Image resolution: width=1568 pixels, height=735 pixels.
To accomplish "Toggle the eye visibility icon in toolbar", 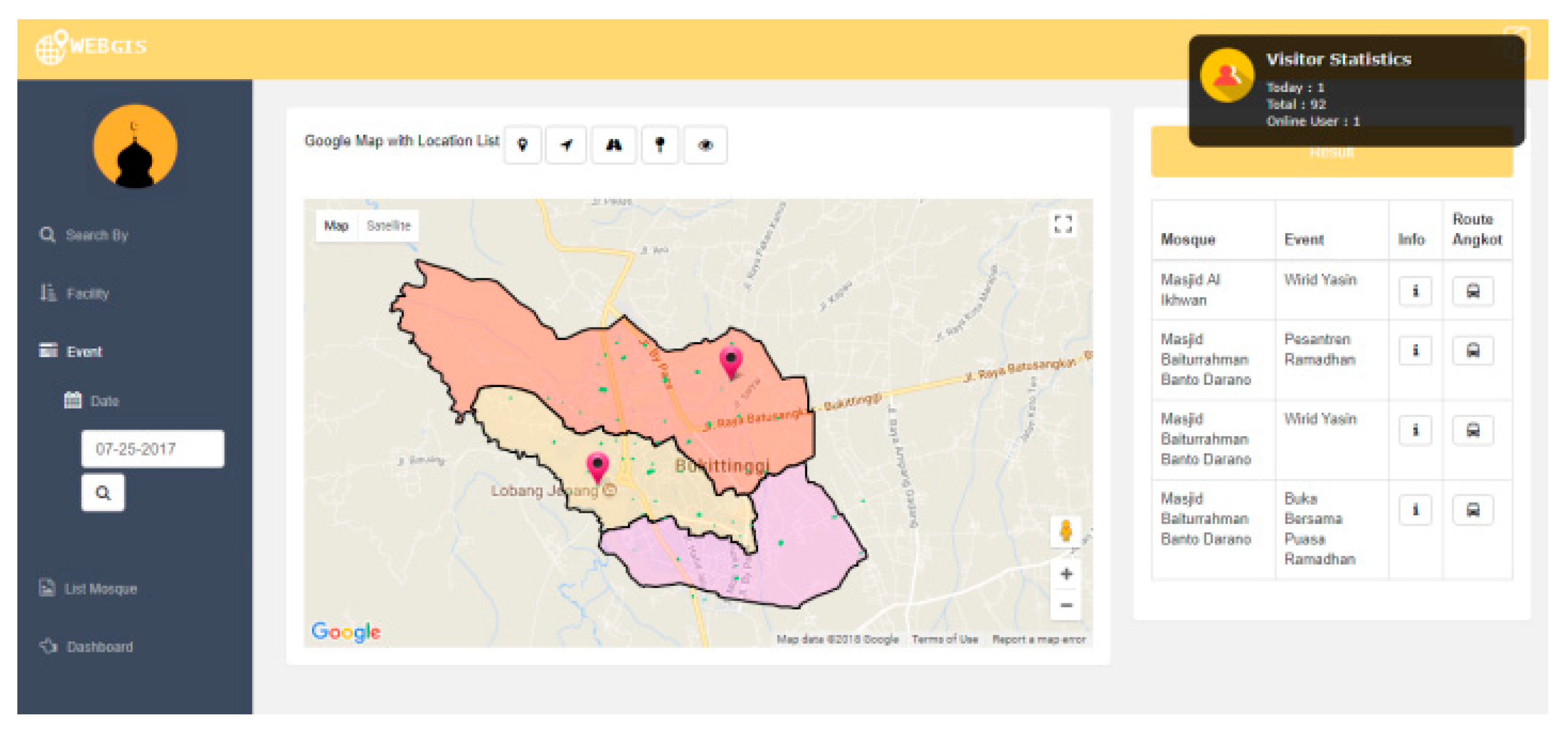I will pos(705,145).
